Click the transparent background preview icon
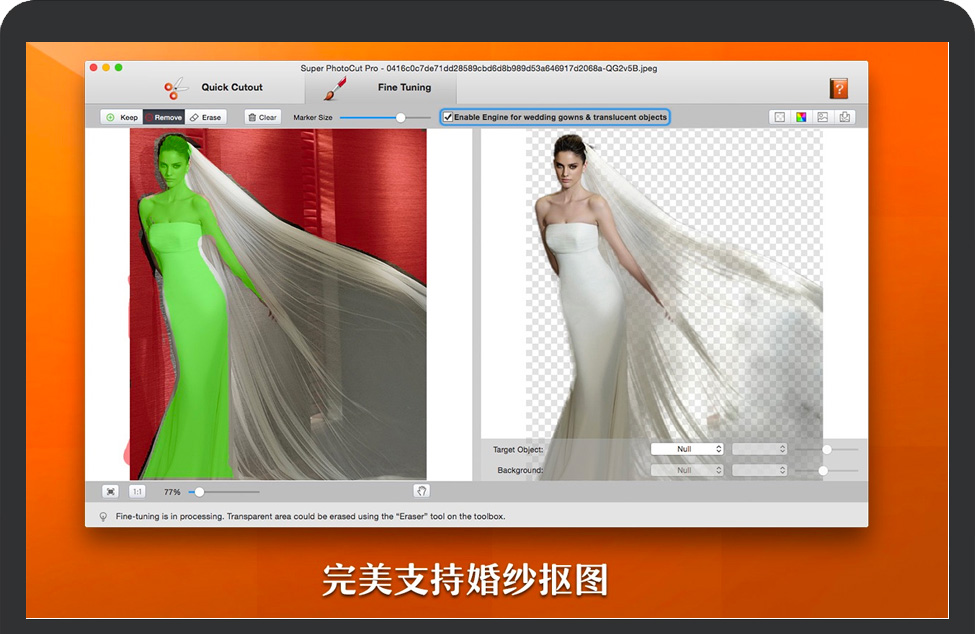975x634 pixels. coord(778,117)
